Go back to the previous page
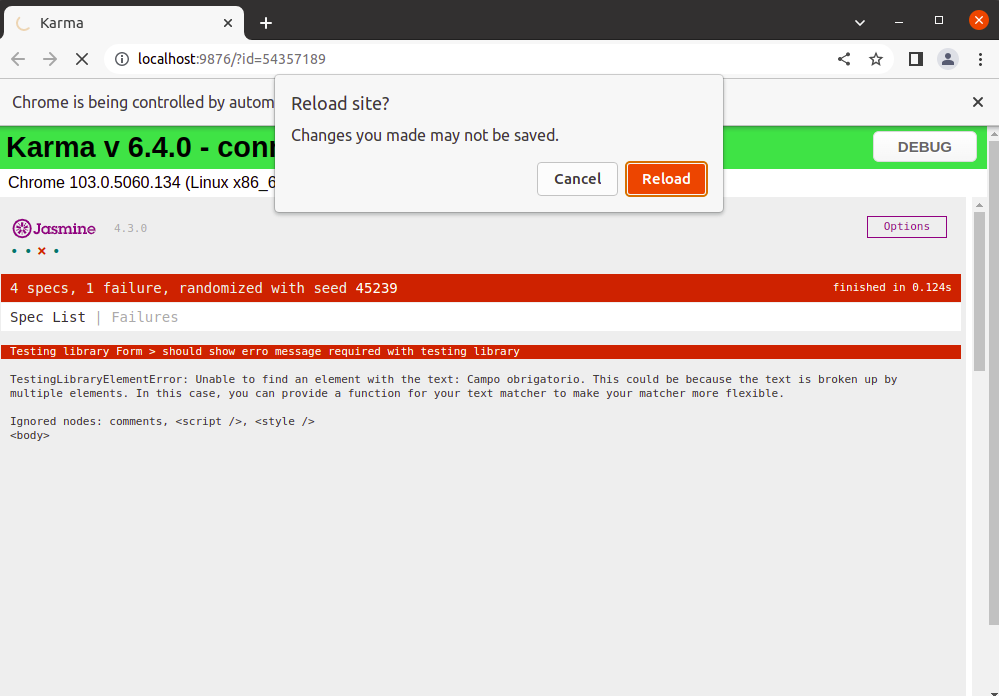Image resolution: width=999 pixels, height=696 pixels. [x=18, y=59]
